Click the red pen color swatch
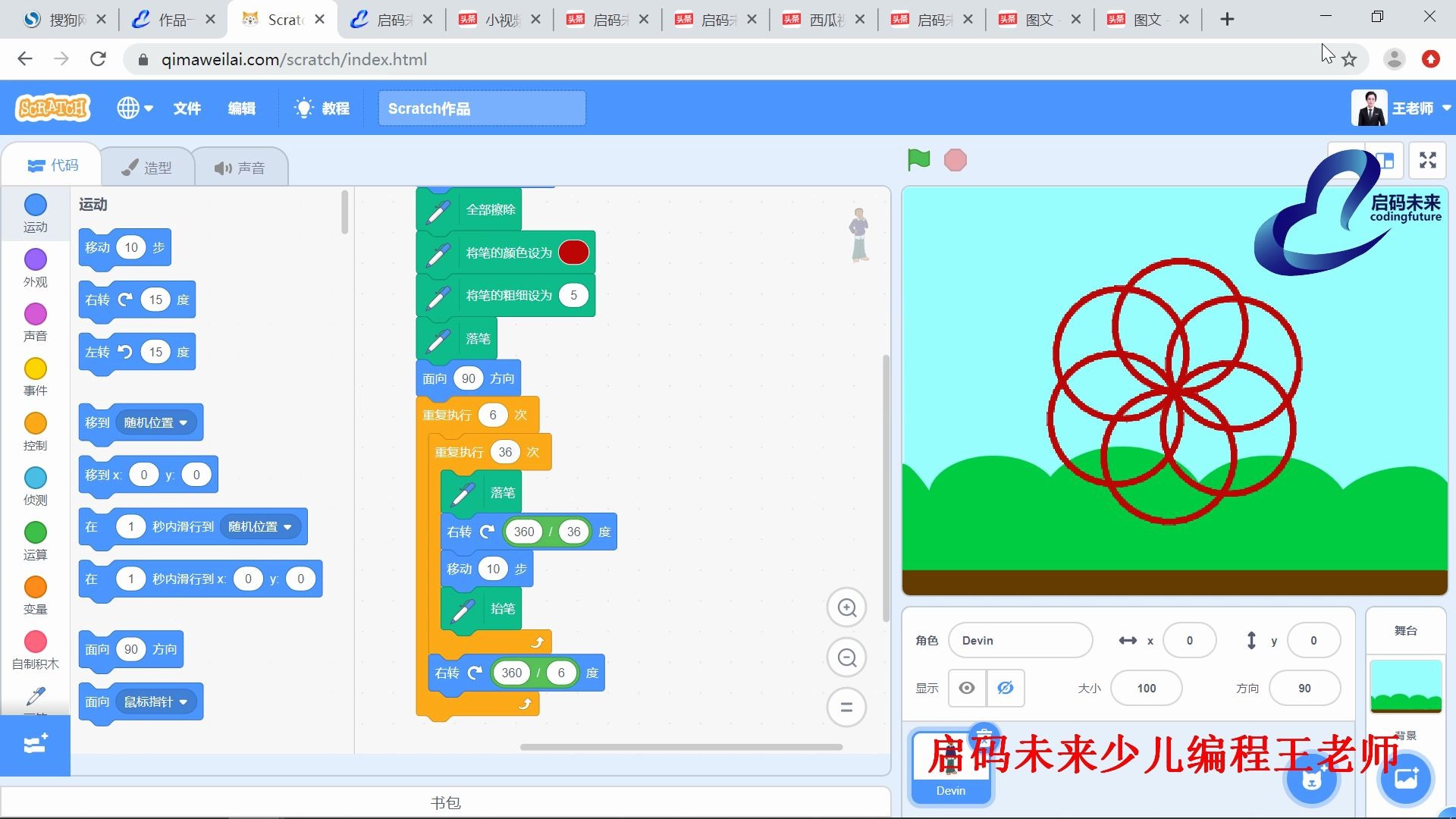Image resolution: width=1456 pixels, height=819 pixels. [x=573, y=253]
